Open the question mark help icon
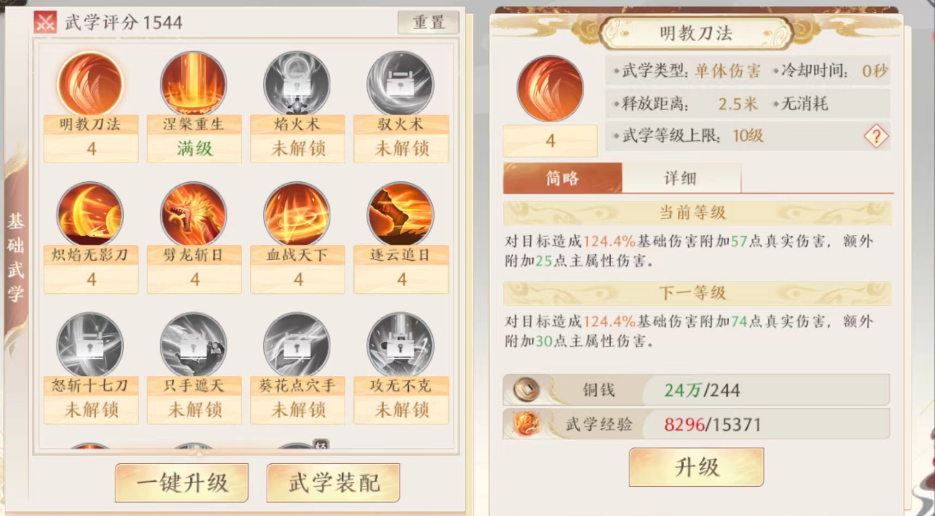 [876, 137]
